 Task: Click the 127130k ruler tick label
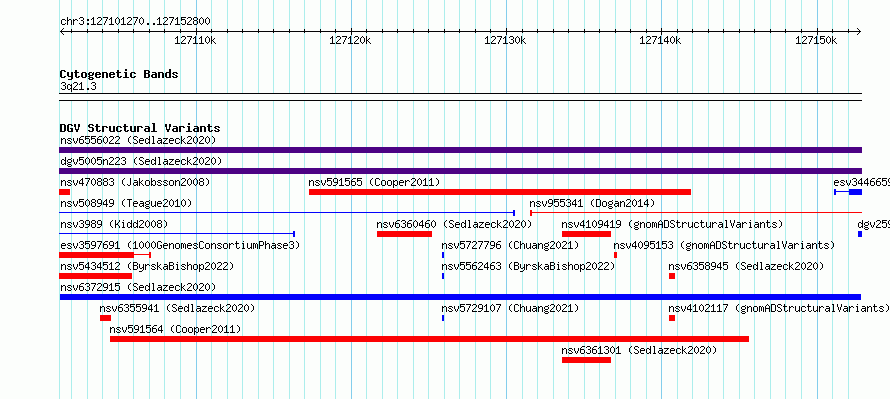tap(505, 41)
